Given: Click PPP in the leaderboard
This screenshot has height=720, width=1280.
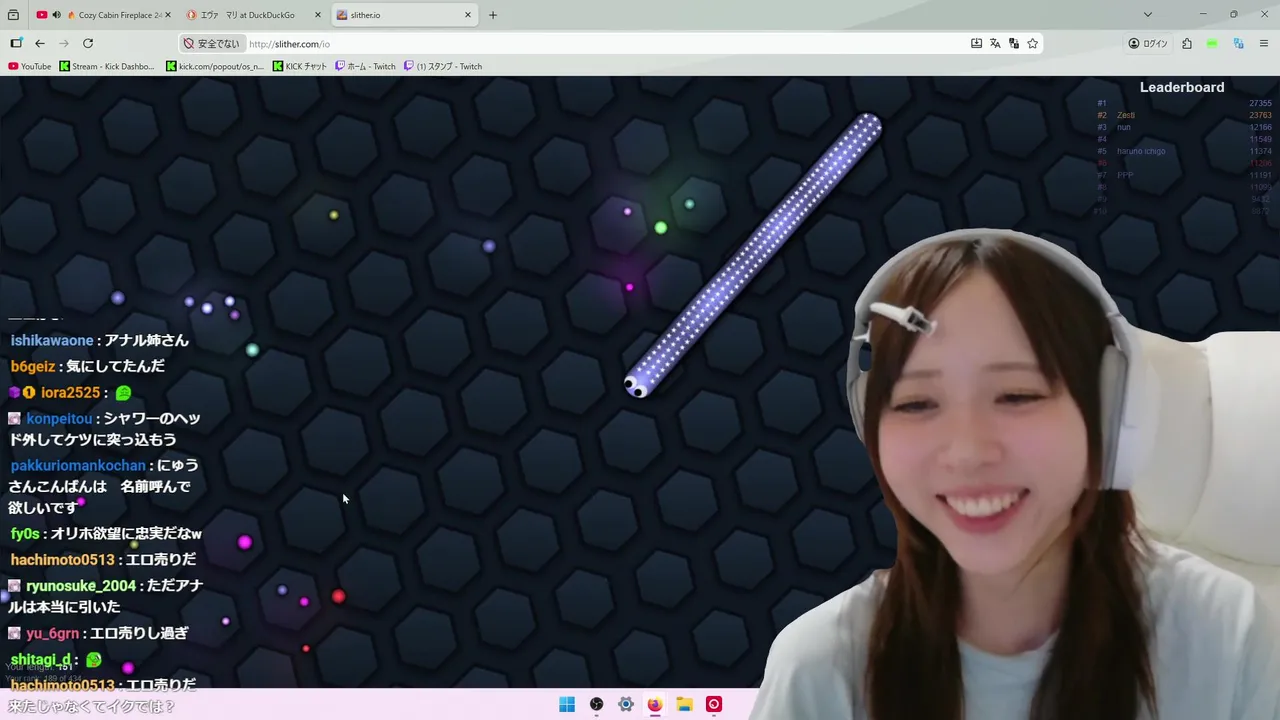Looking at the screenshot, I should click(x=1125, y=175).
